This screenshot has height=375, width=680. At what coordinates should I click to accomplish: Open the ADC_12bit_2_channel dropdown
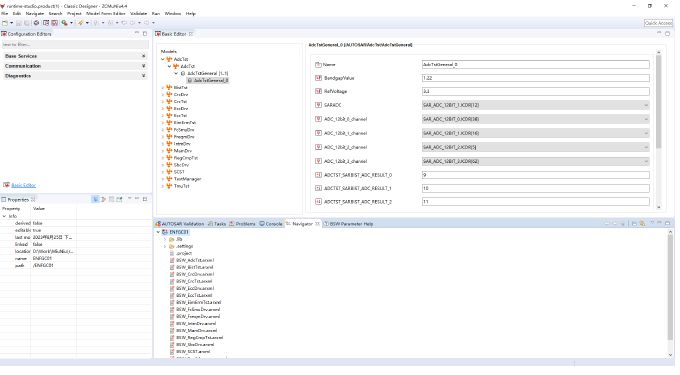coord(646,147)
